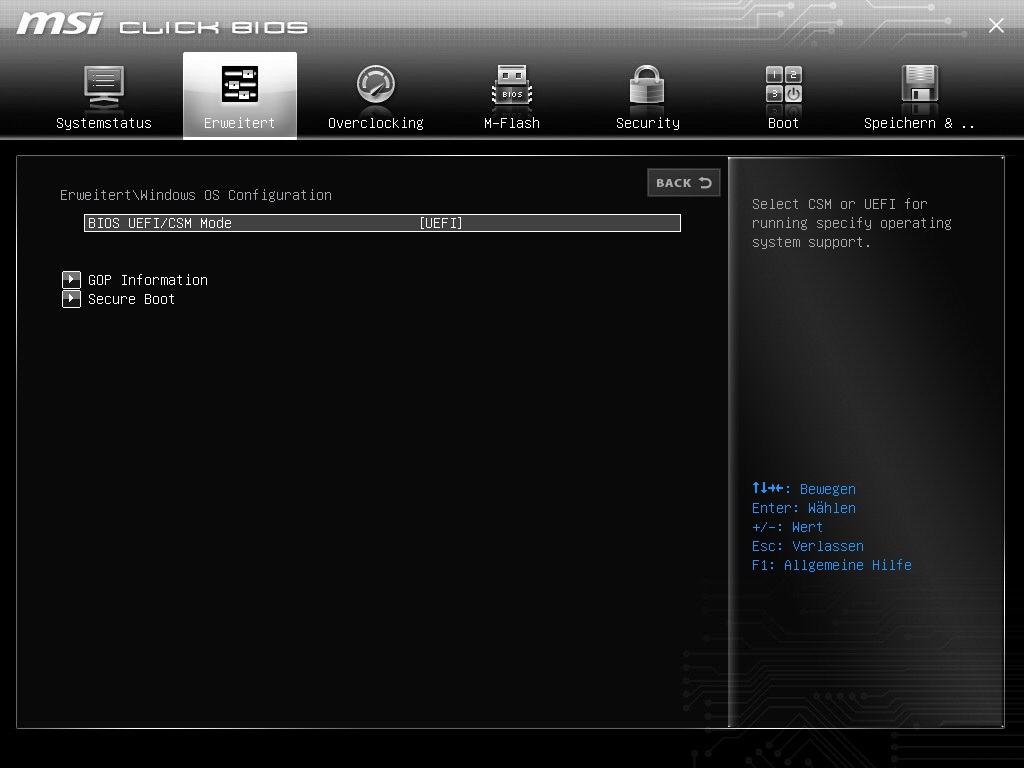Click the arrow keys 'Bewegen' hint

(x=804, y=488)
